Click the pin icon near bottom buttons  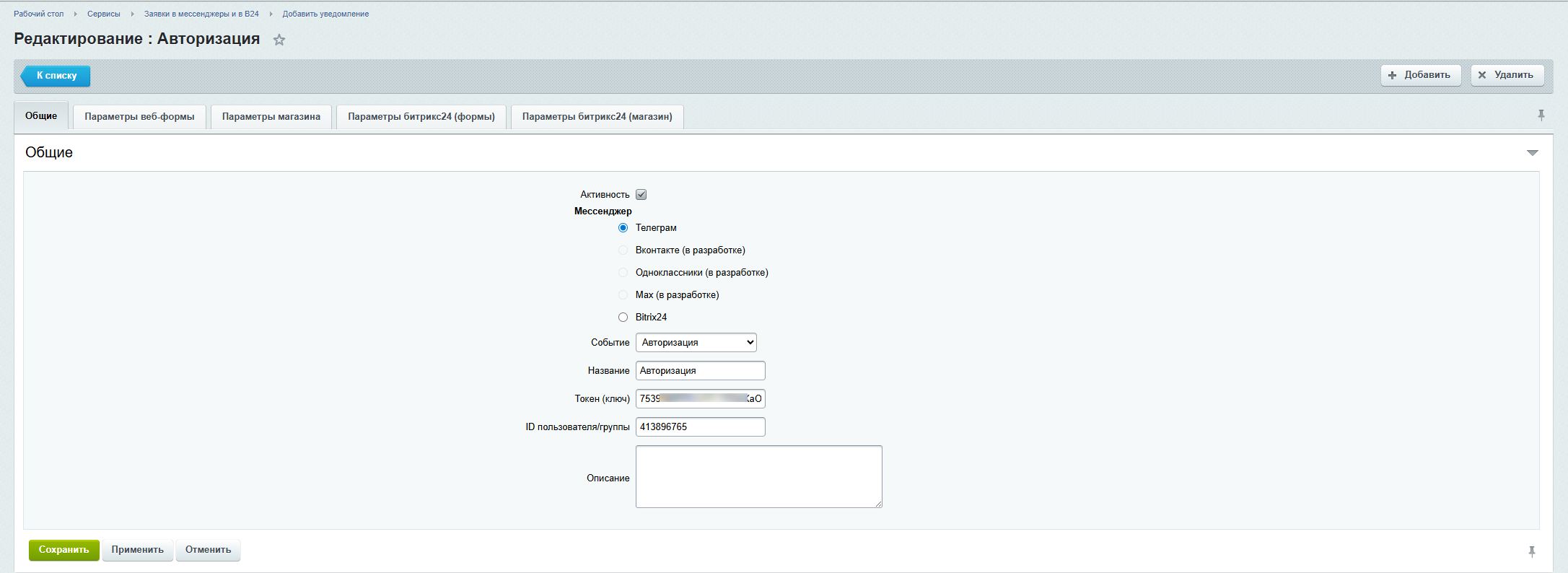point(1531,551)
